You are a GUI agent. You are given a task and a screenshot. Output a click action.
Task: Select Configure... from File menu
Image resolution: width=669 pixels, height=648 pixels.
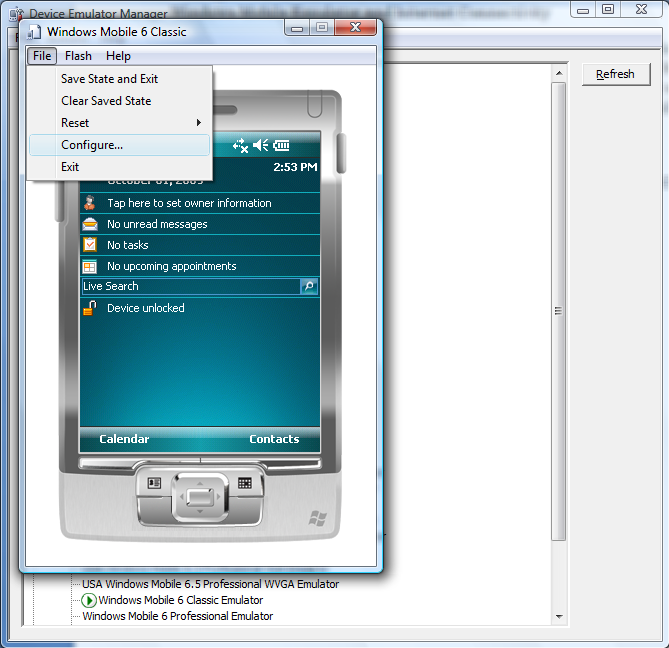coord(119,145)
